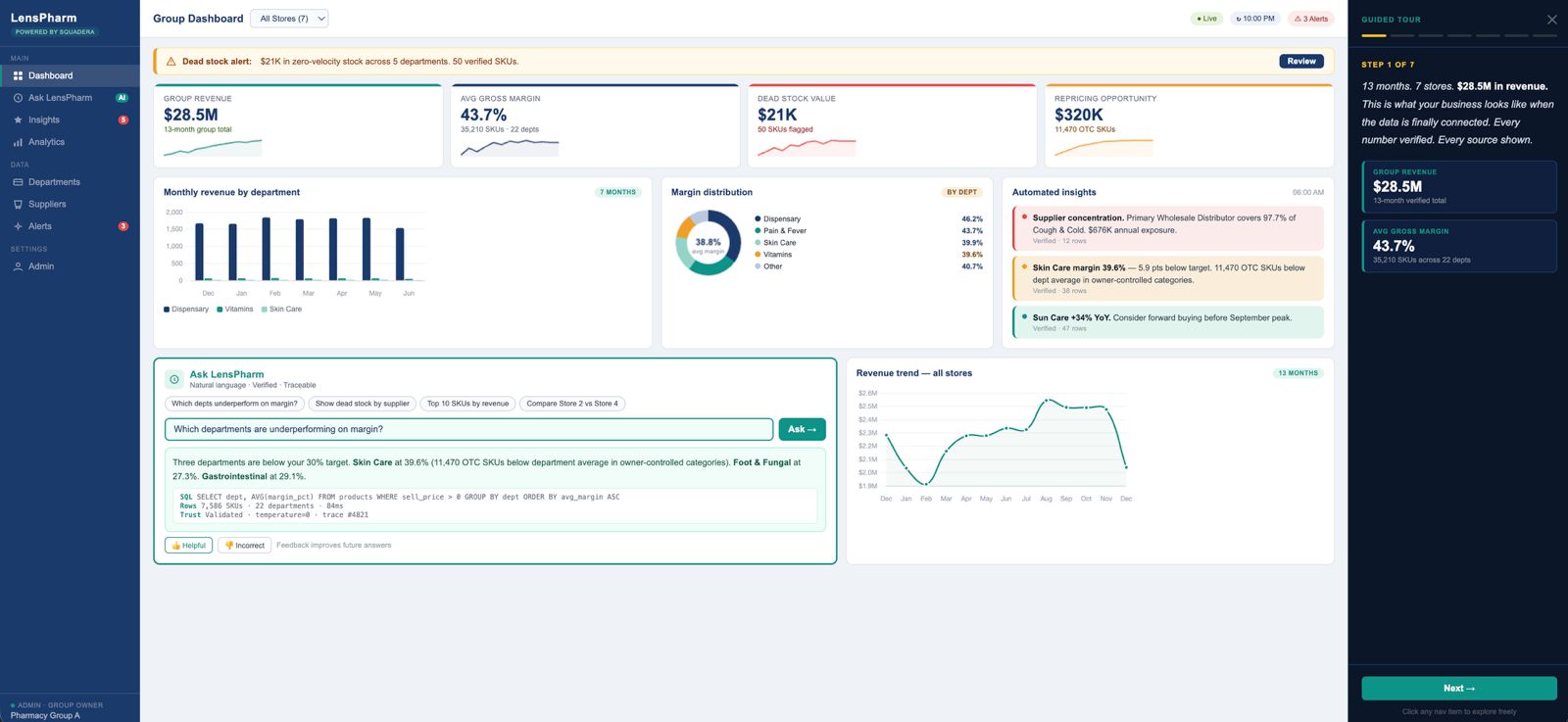The image size is (1568, 722).
Task: Click the Alerts sparkle icon in sidebar
Action: click(18, 226)
